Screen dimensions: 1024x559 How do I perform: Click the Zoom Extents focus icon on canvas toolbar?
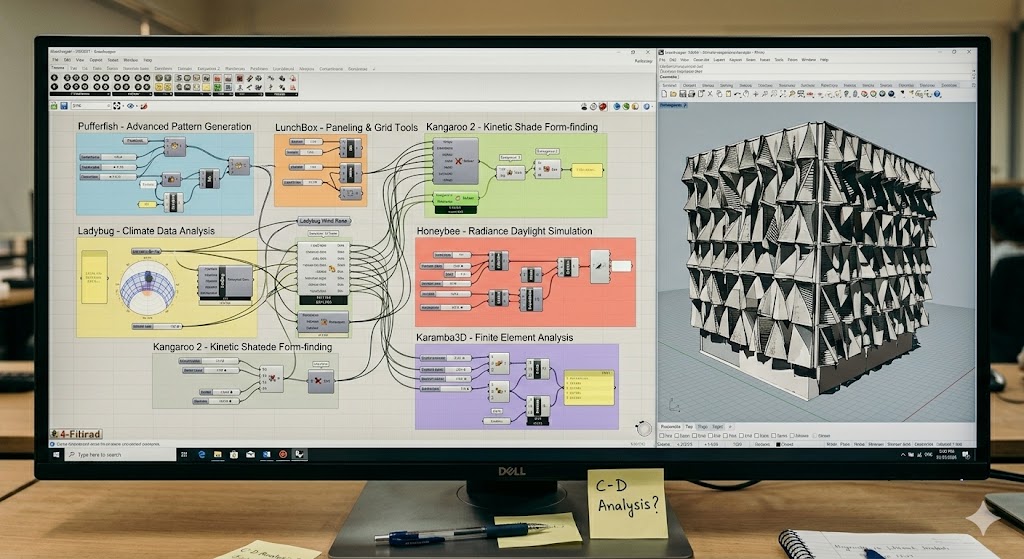pyautogui.click(x=116, y=106)
